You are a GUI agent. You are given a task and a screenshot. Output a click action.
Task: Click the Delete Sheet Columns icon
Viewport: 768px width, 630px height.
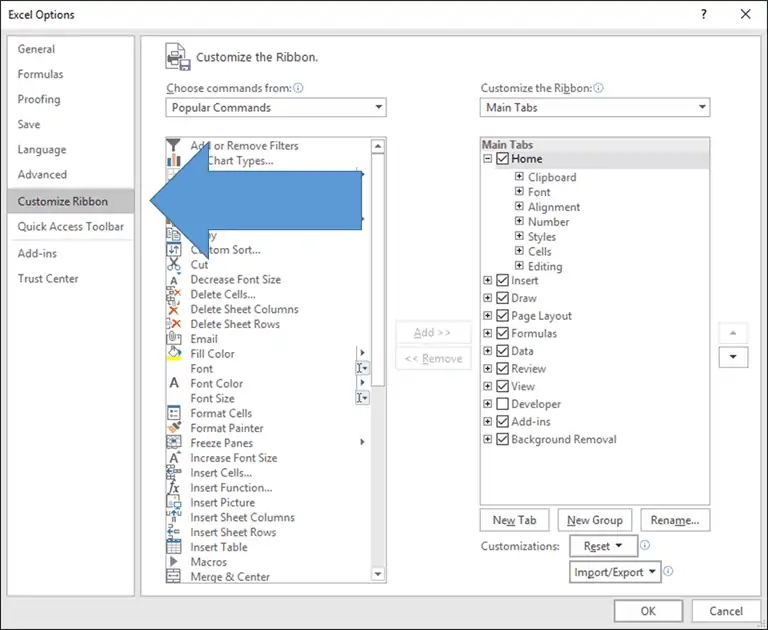point(174,310)
